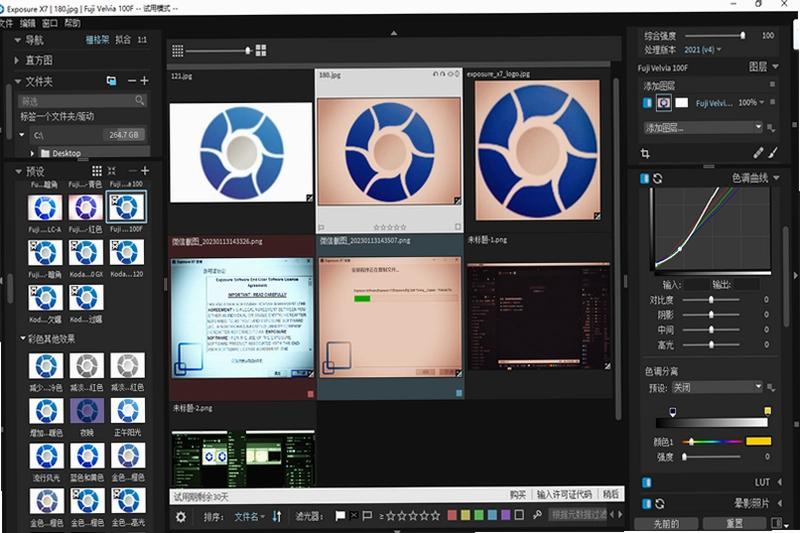
Task: Reverse the sort direction arrows
Action: coord(277,516)
